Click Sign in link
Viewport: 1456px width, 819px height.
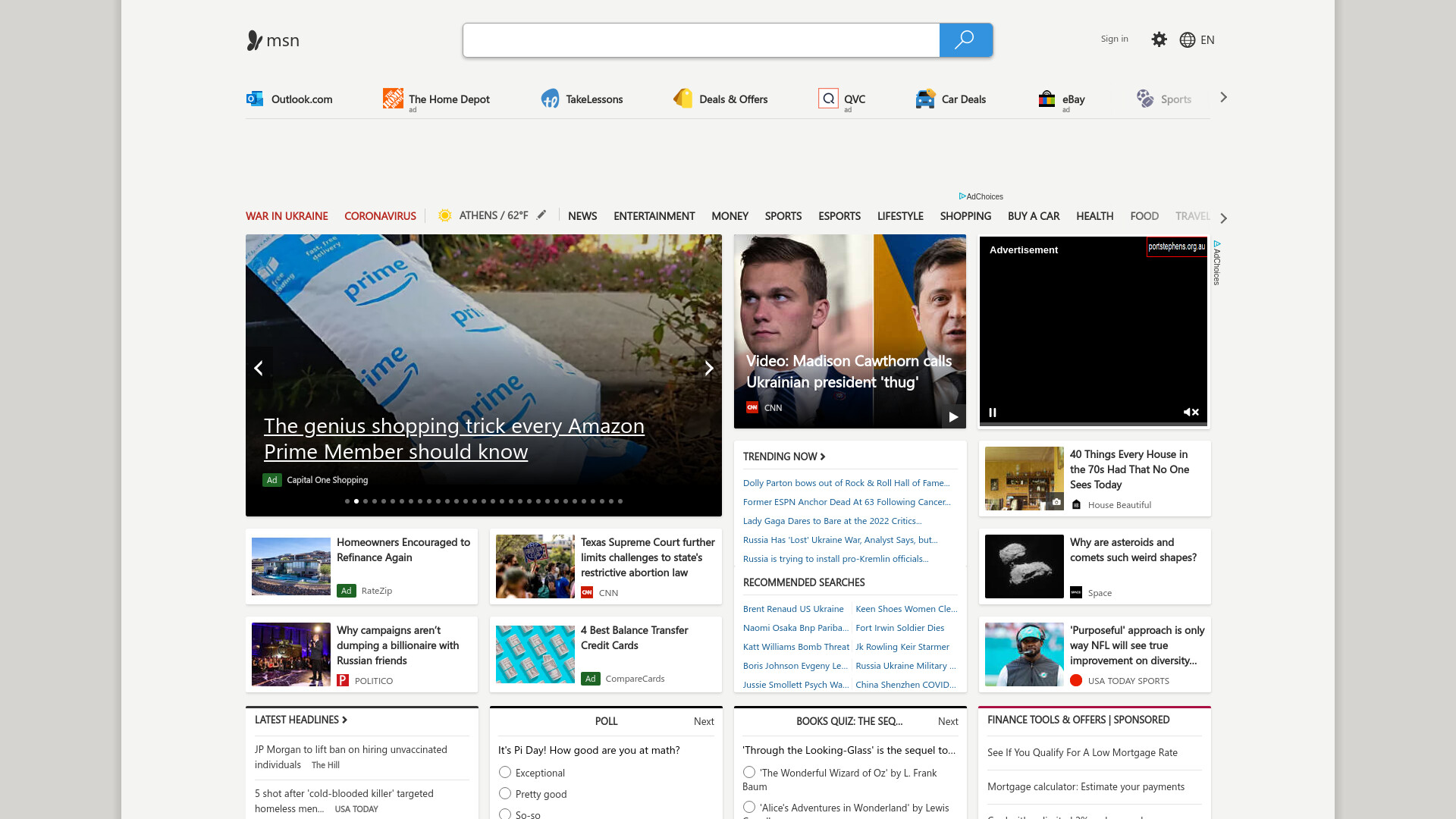tap(1114, 39)
